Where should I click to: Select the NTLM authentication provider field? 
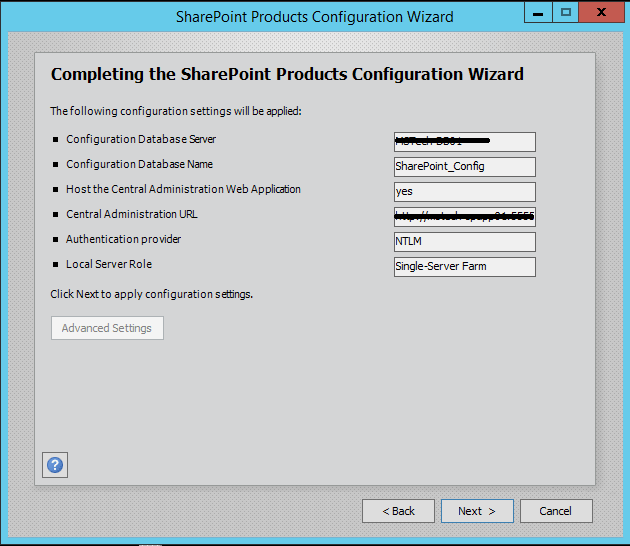point(465,242)
